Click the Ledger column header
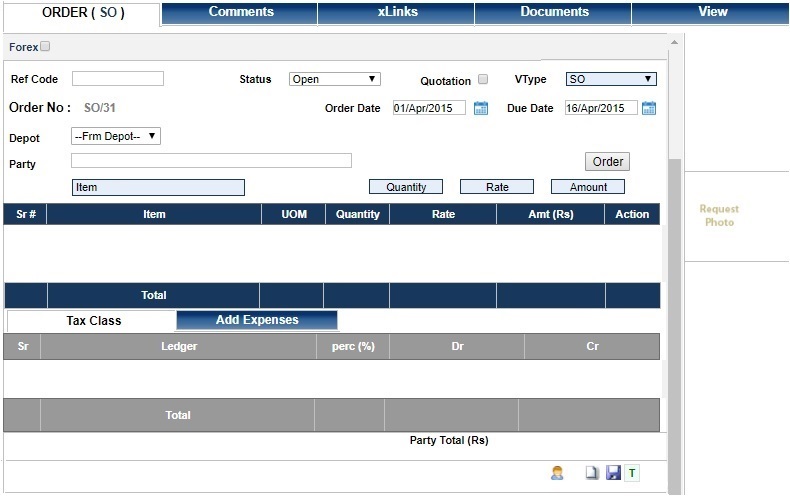 [179, 346]
